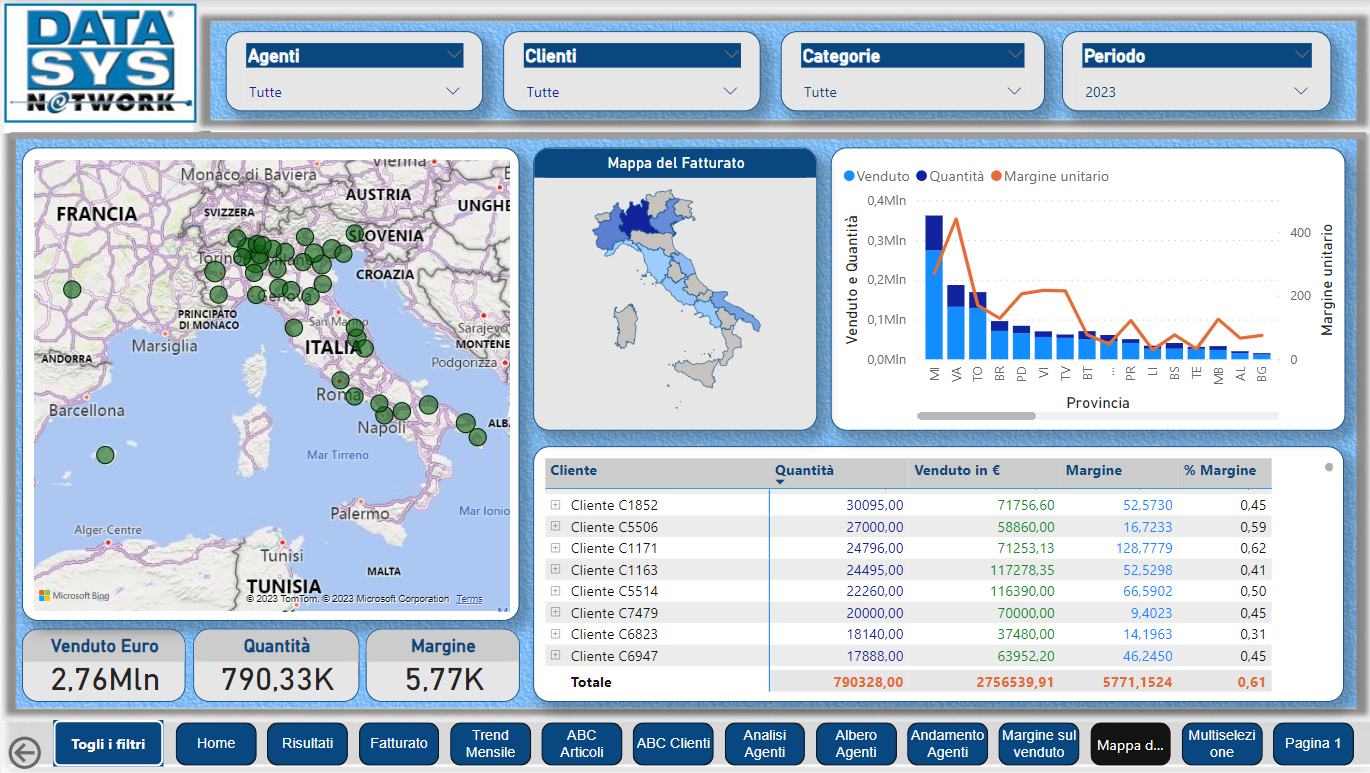
Task: Click the Terms link on the map
Action: [x=469, y=599]
